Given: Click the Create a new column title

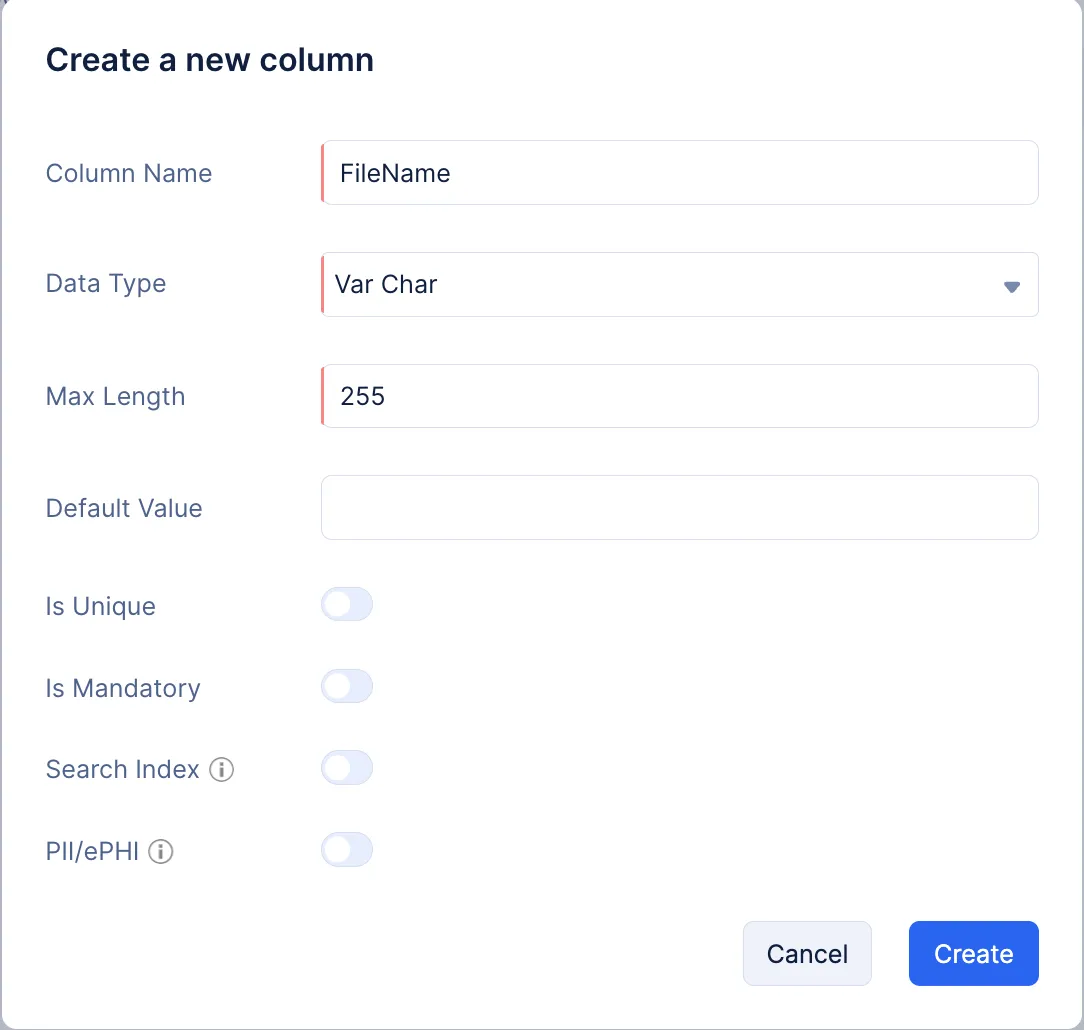Looking at the screenshot, I should point(209,60).
